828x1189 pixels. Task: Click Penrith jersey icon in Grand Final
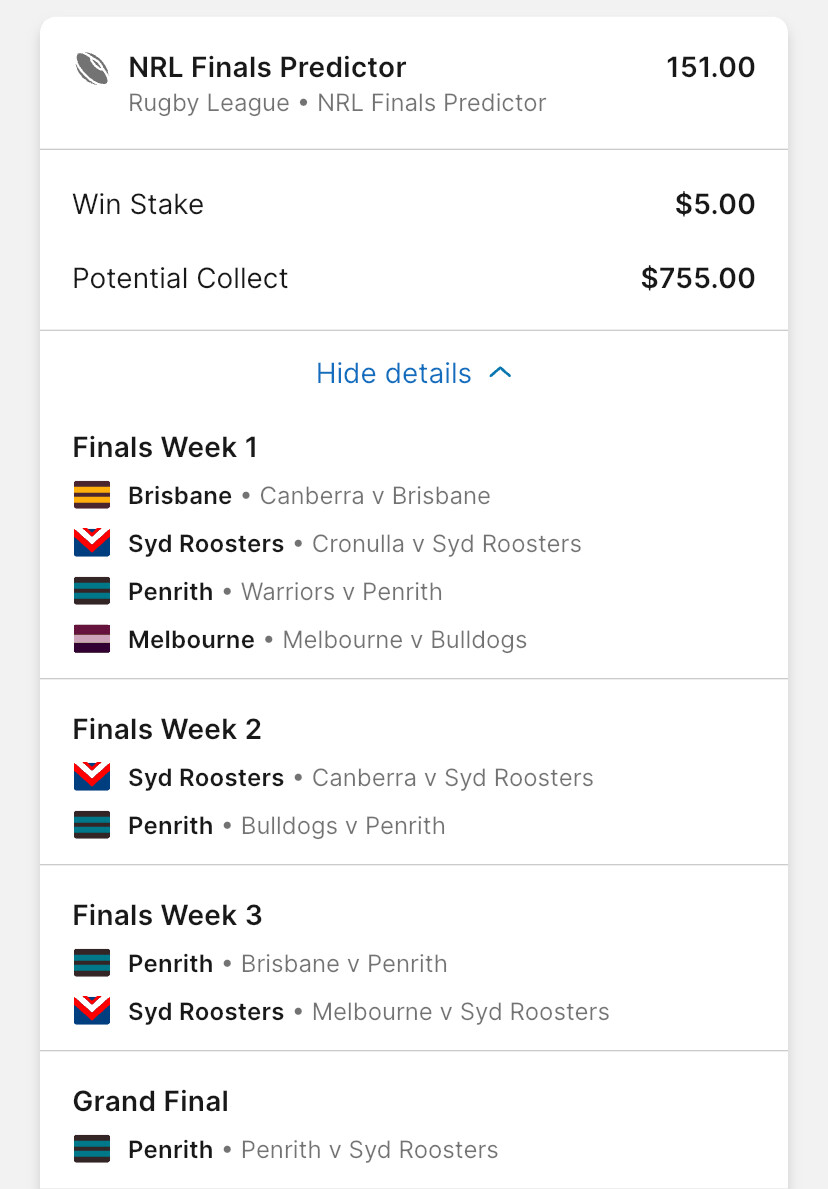pyautogui.click(x=92, y=1150)
